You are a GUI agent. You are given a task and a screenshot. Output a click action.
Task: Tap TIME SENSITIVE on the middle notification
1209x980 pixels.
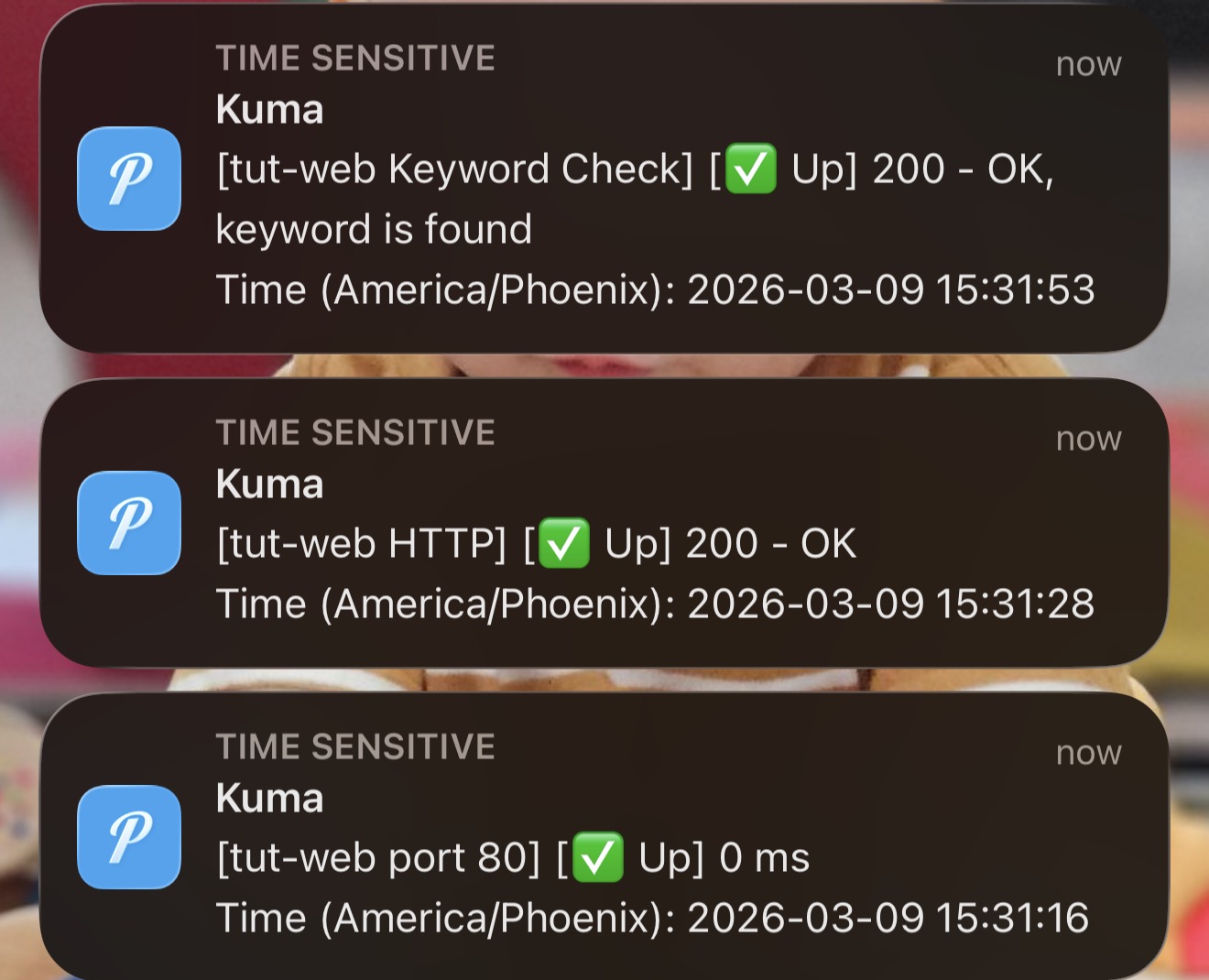[355, 432]
